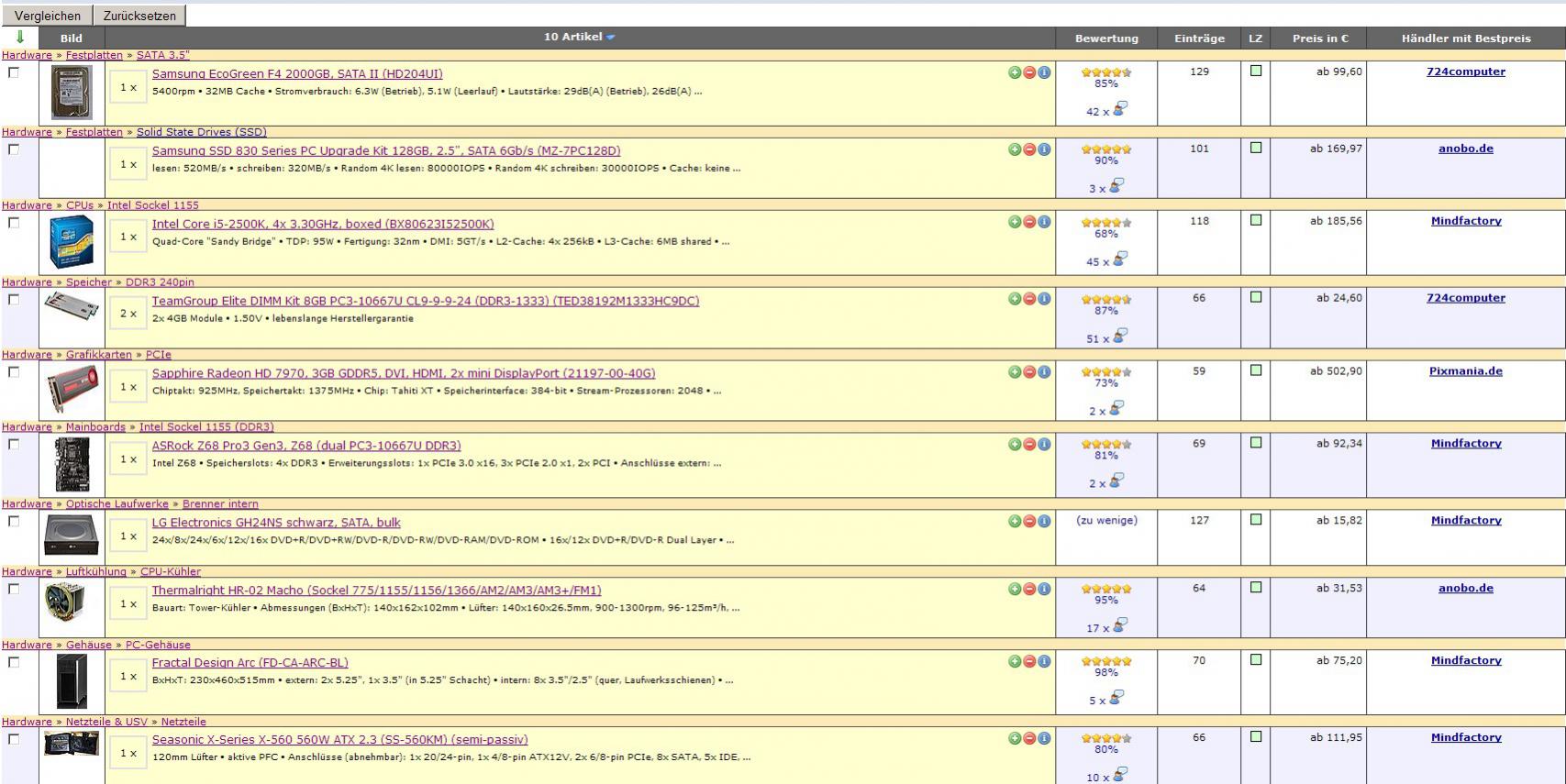Click the LZ column header

click(1256, 39)
